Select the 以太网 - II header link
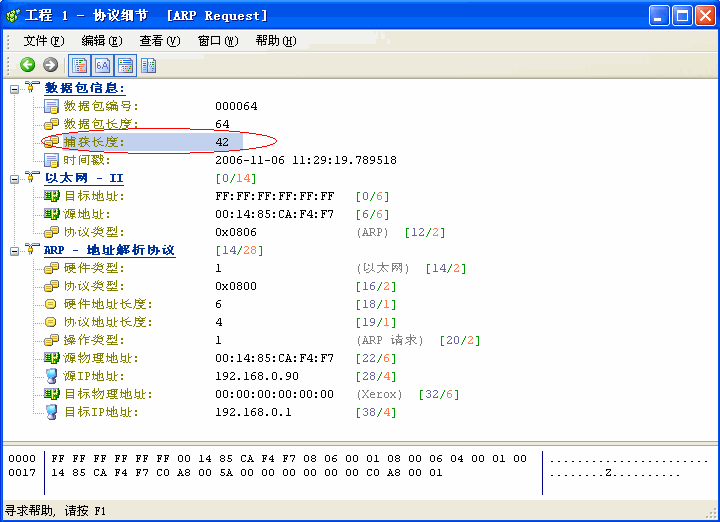 click(84, 178)
